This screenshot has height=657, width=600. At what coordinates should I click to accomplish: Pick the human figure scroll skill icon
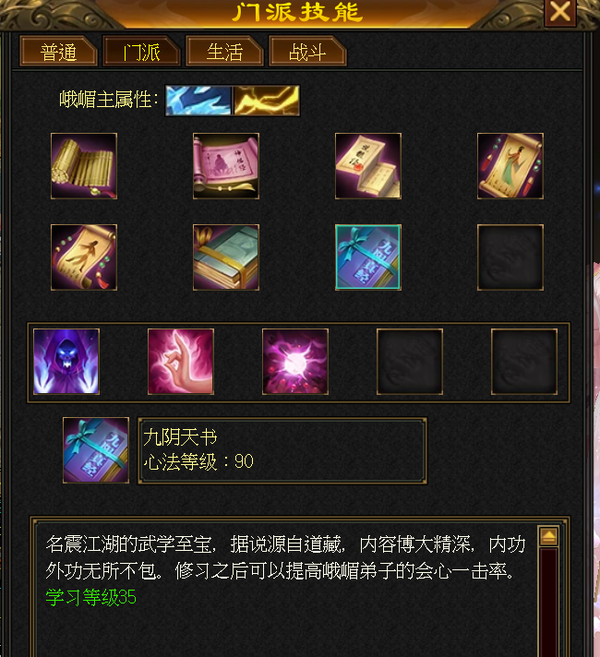coord(84,257)
